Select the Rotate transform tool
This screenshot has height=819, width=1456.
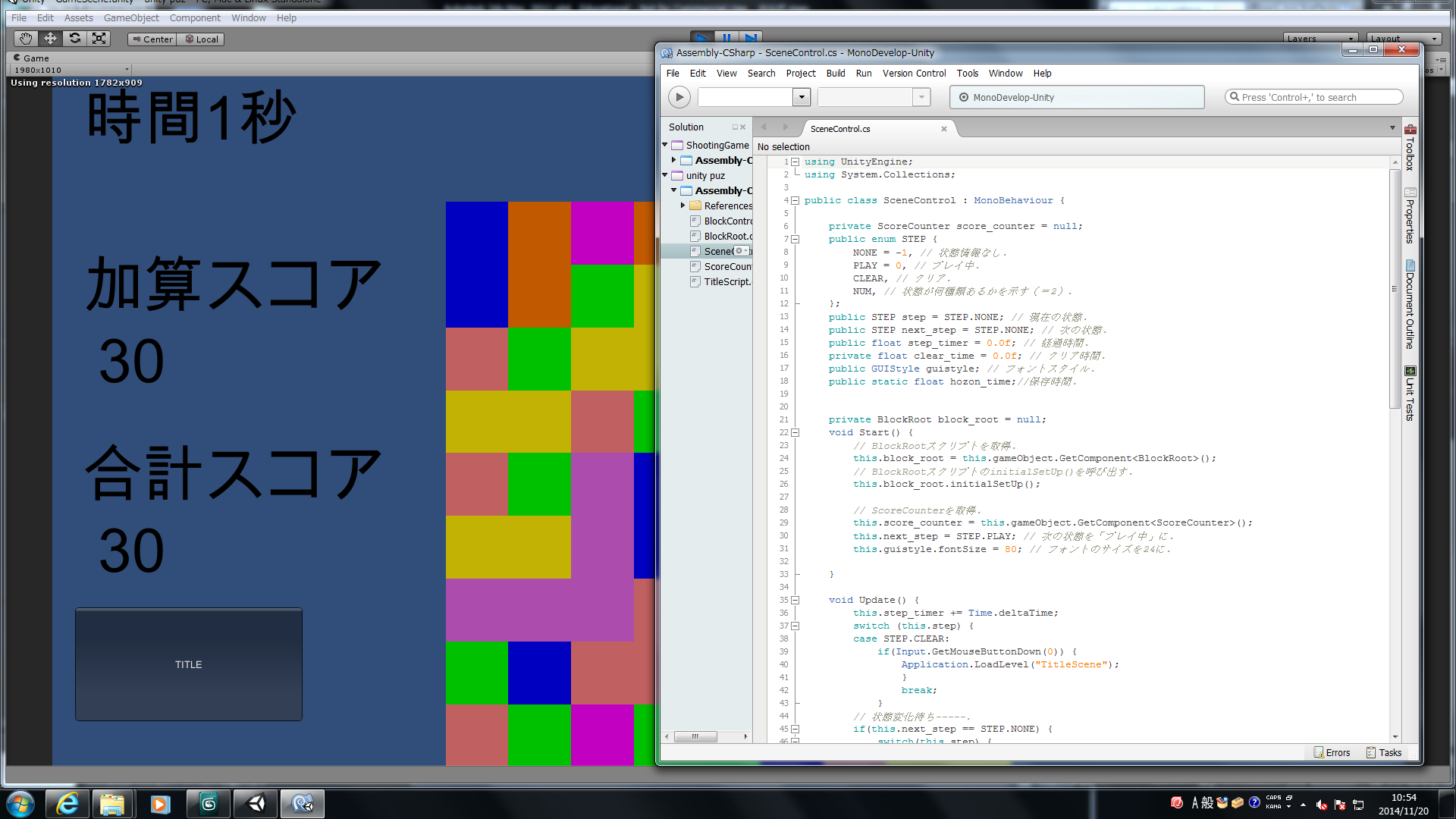pyautogui.click(x=74, y=39)
